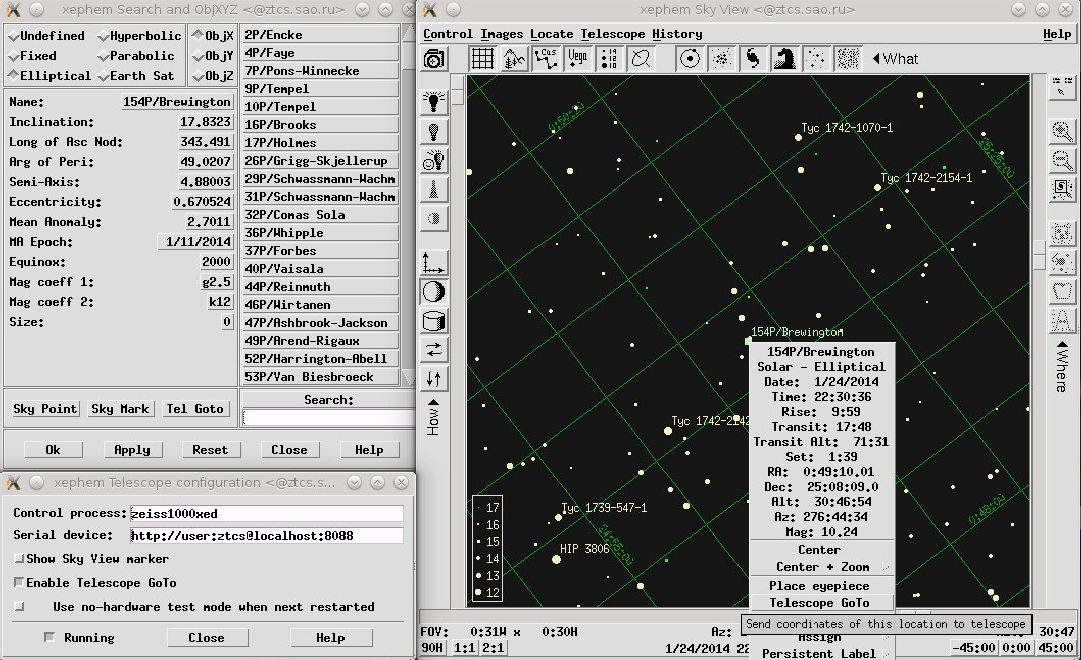Select 46P/Wirtanen in the comet list

(x=321, y=305)
